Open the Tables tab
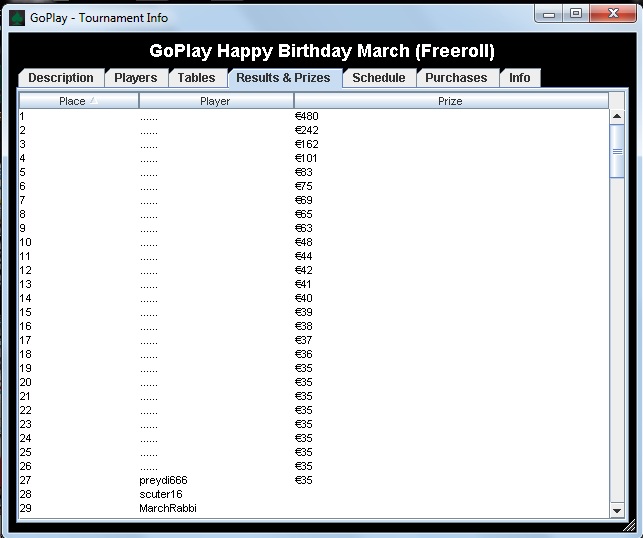 pos(196,78)
